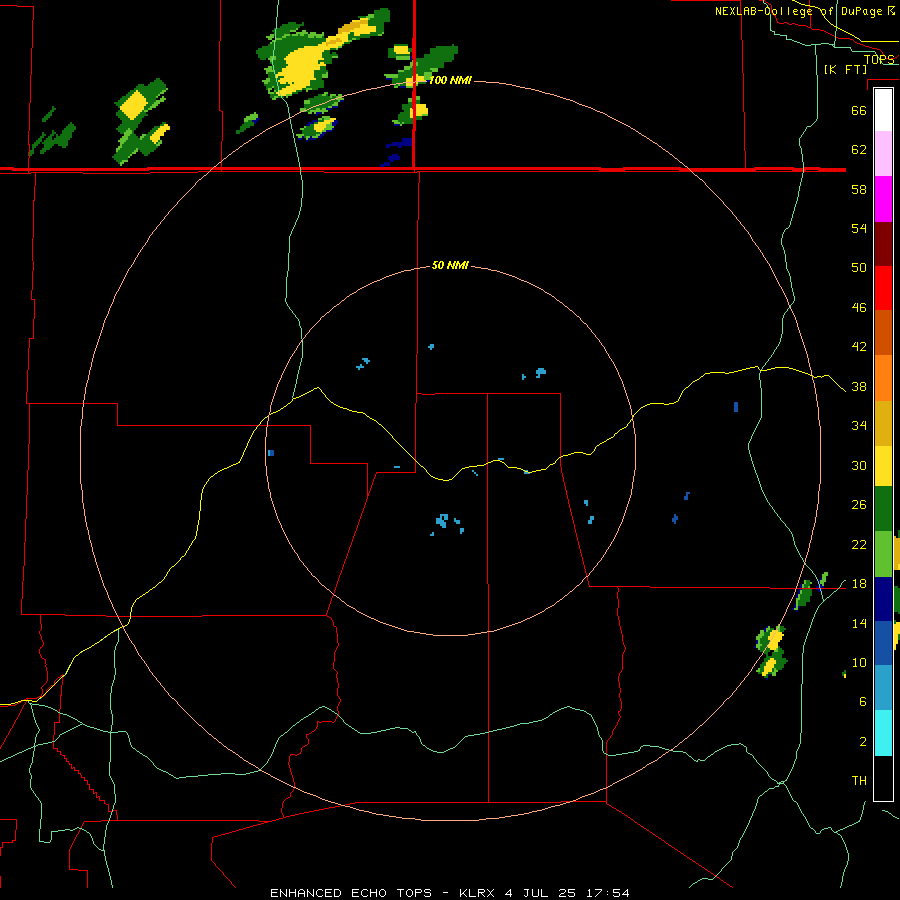The height and width of the screenshot is (900, 900).
Task: Click the 26 legend value
Action: click(859, 505)
